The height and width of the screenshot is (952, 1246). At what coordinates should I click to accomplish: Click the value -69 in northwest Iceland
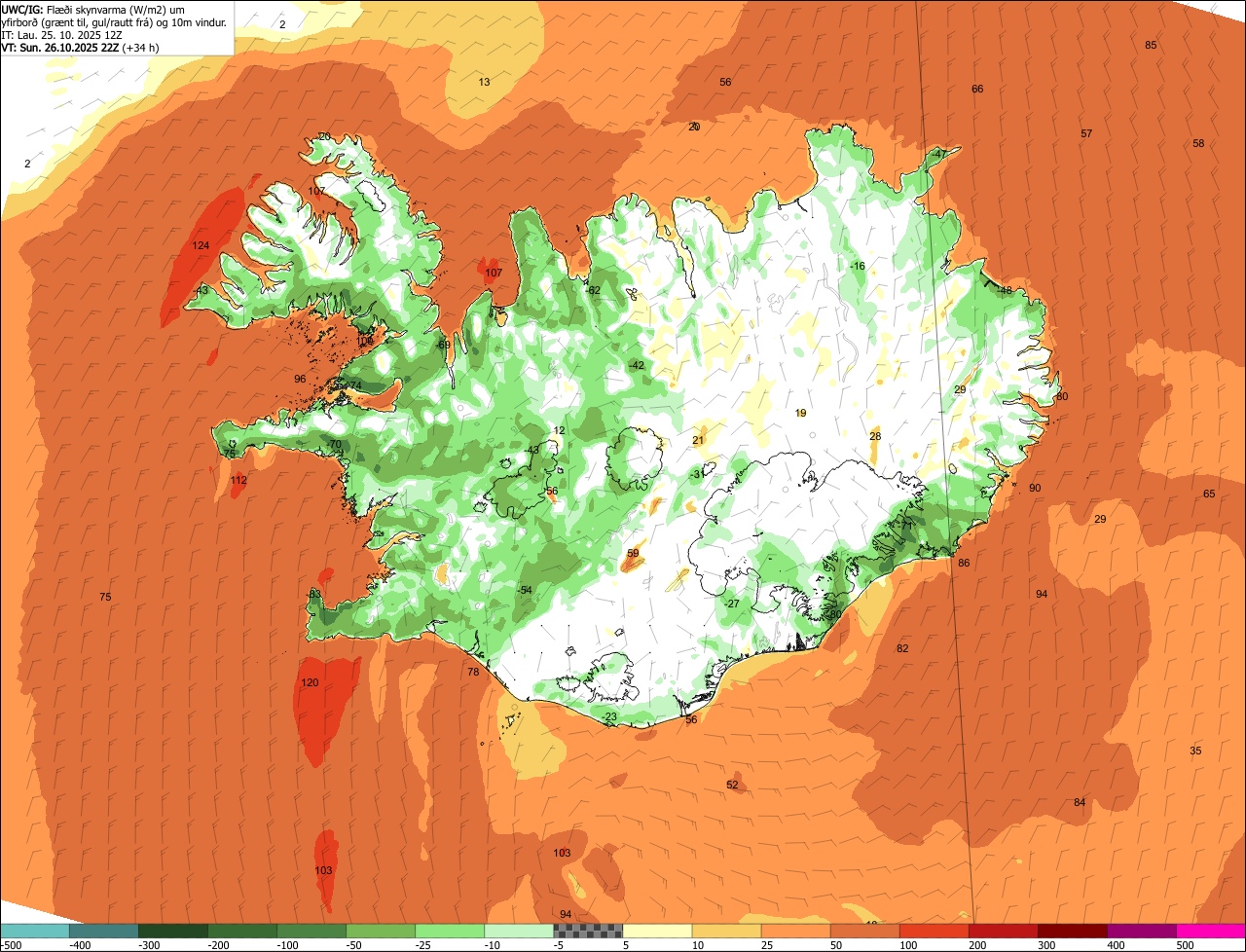[x=443, y=346]
